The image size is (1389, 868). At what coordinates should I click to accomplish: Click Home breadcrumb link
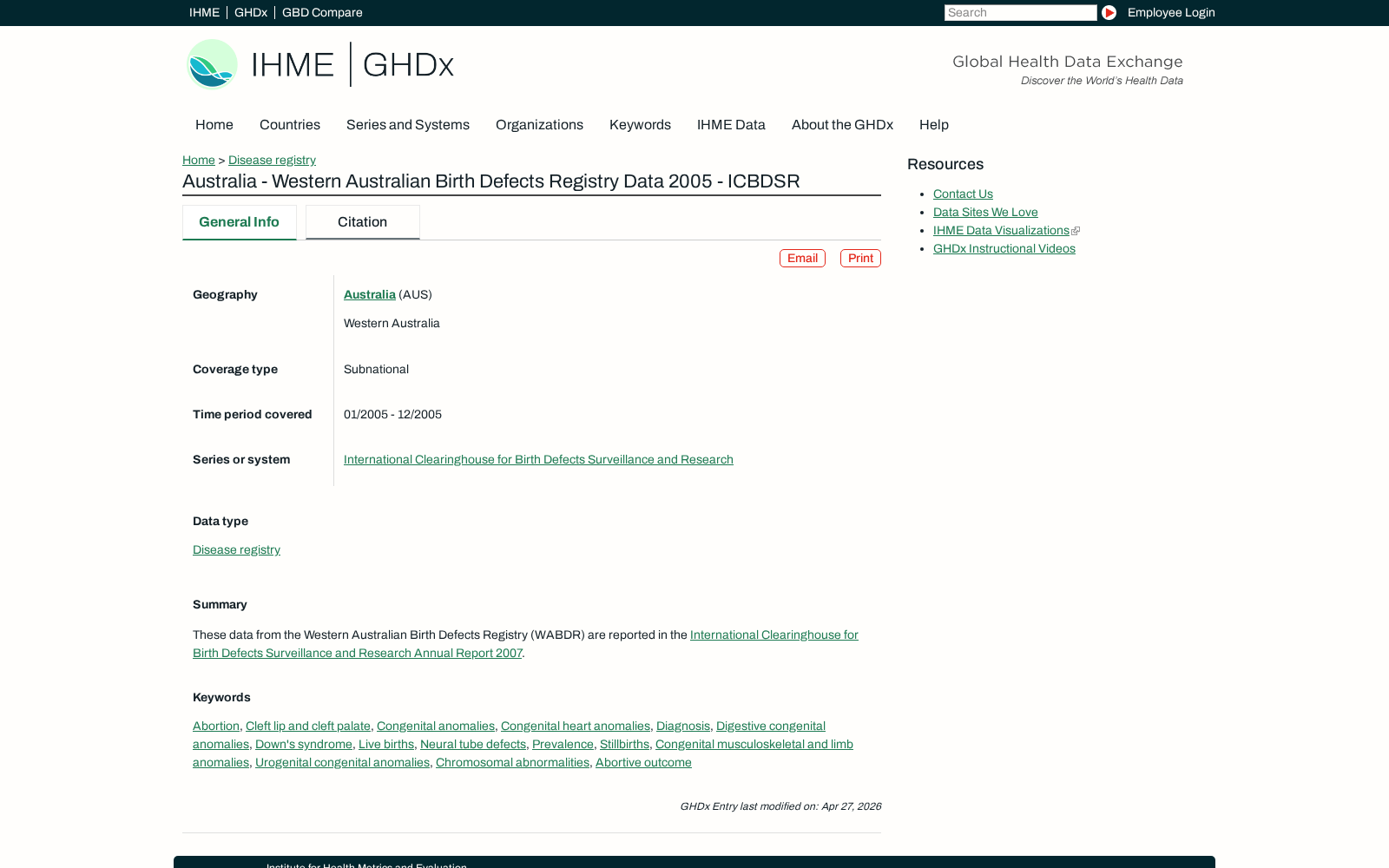(x=199, y=161)
